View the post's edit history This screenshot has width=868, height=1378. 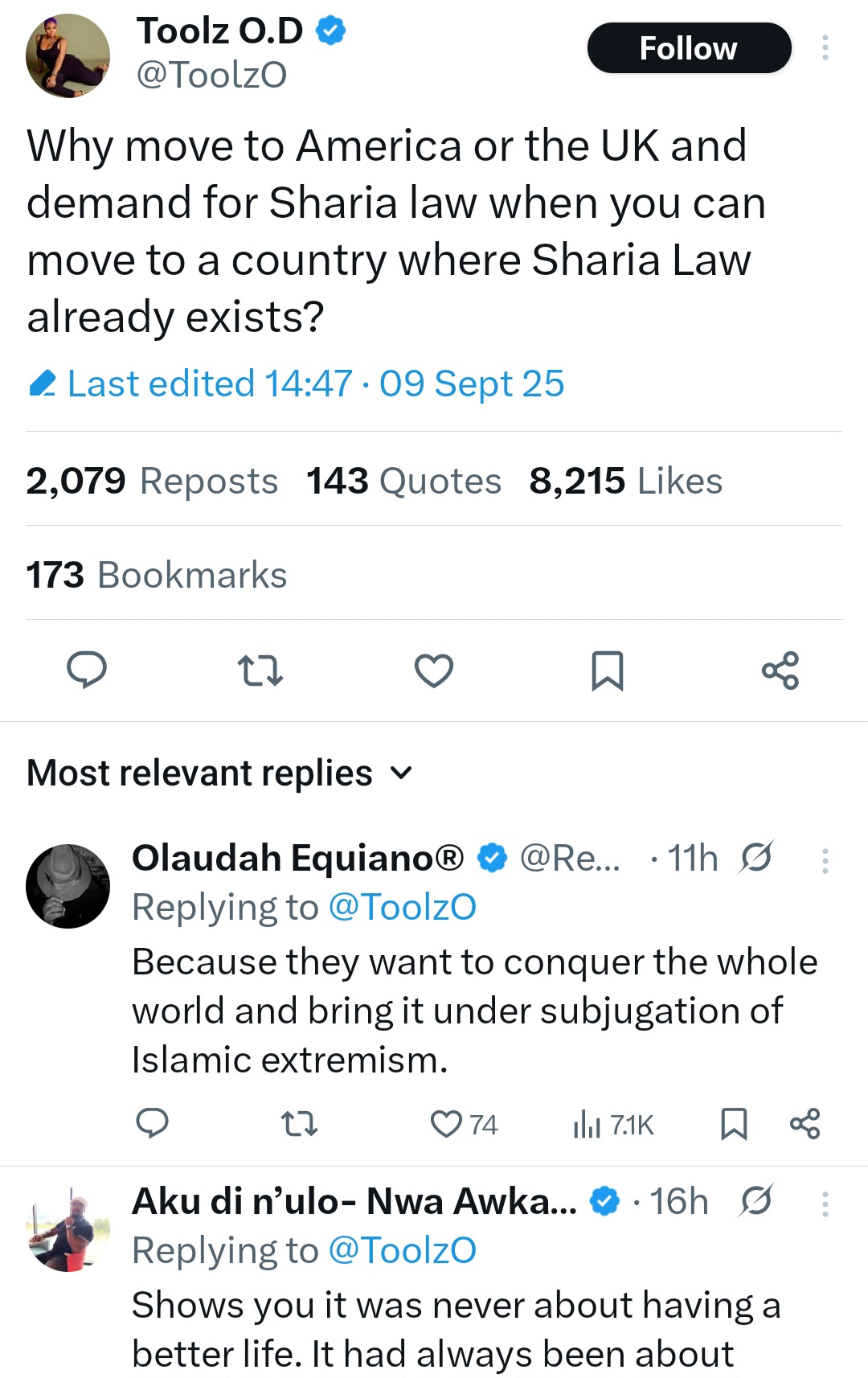point(296,384)
